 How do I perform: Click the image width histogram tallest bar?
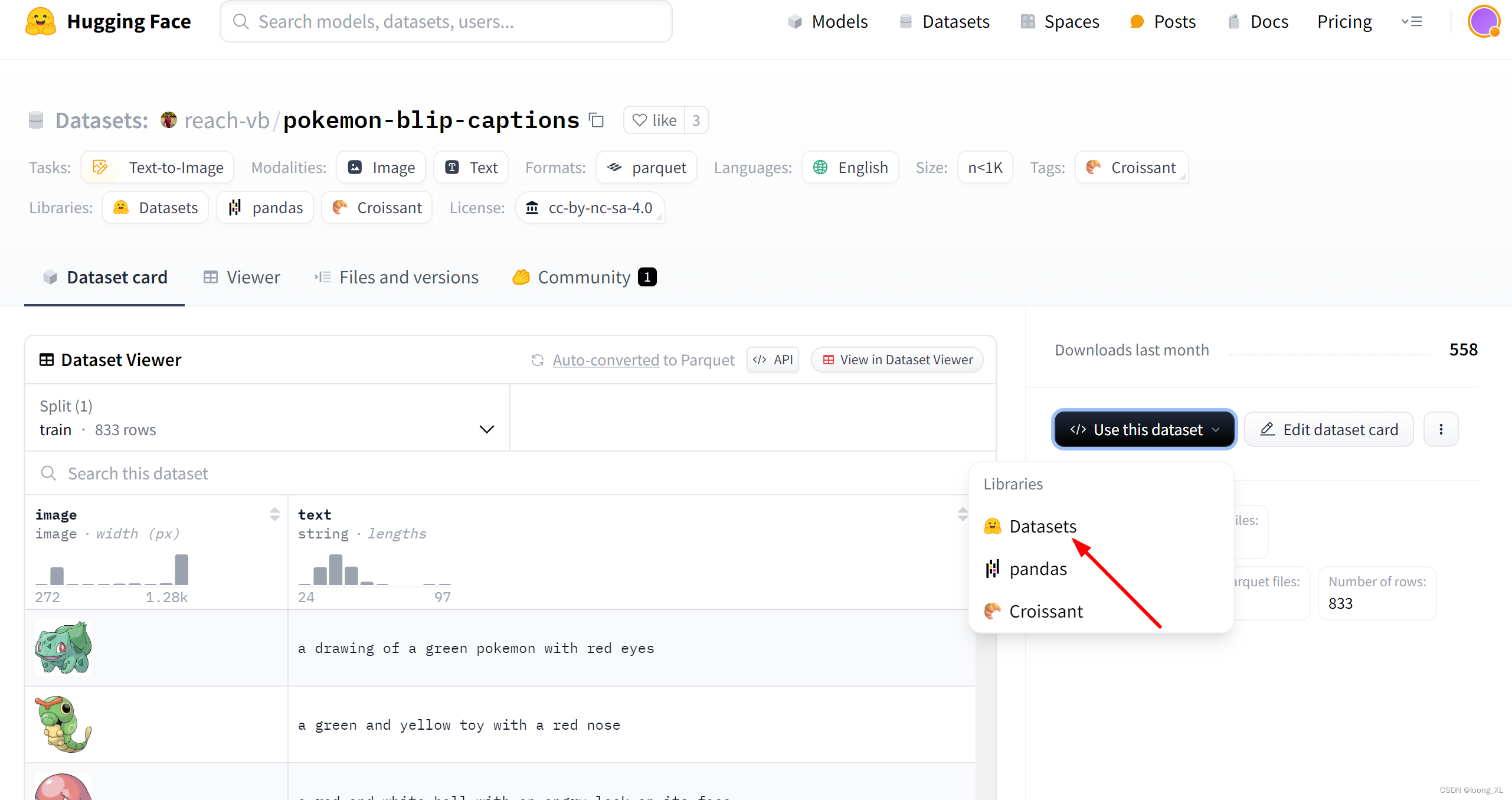(x=182, y=570)
